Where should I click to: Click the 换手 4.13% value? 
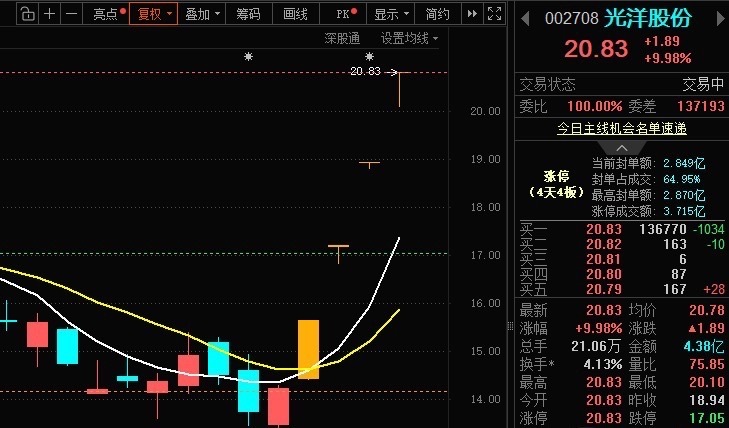tap(603, 364)
